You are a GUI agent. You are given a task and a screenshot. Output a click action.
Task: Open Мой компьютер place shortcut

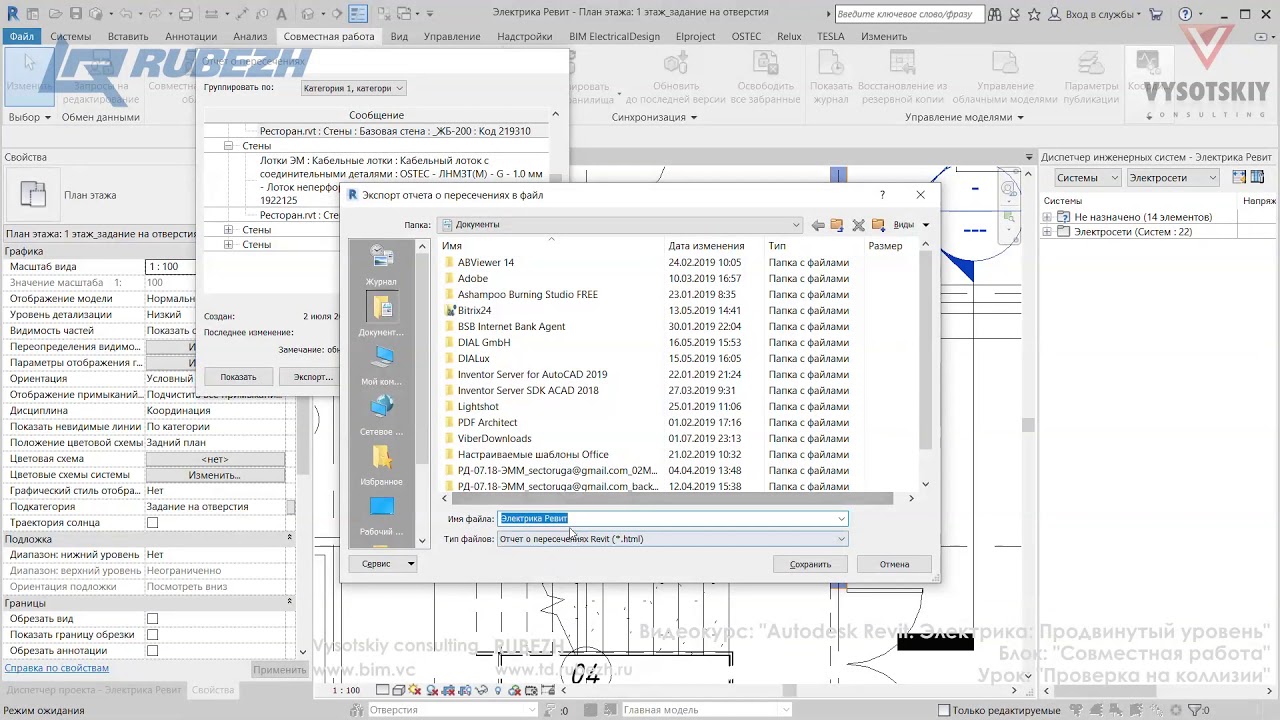[x=381, y=366]
